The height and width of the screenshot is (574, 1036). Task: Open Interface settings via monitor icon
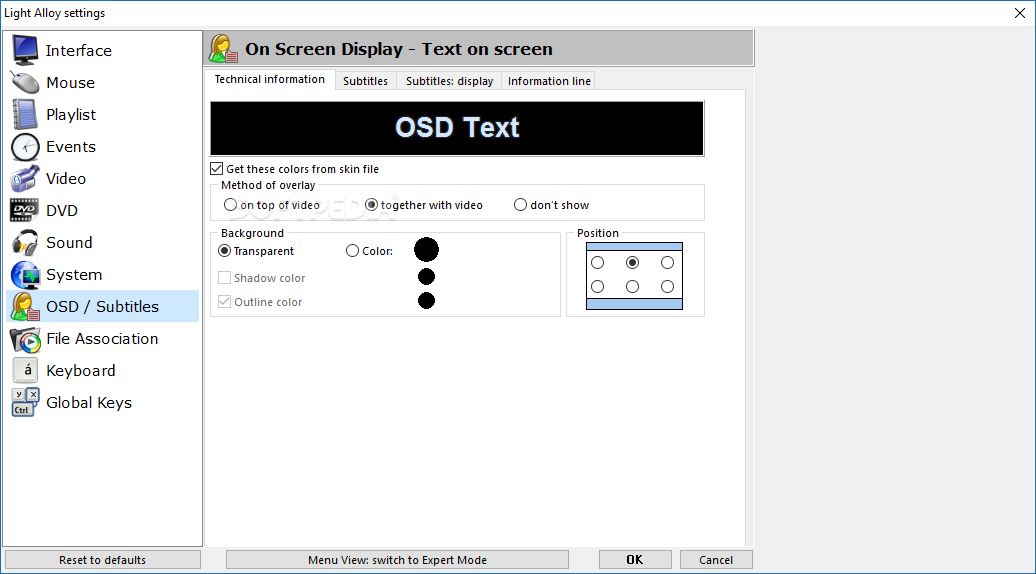click(x=25, y=50)
